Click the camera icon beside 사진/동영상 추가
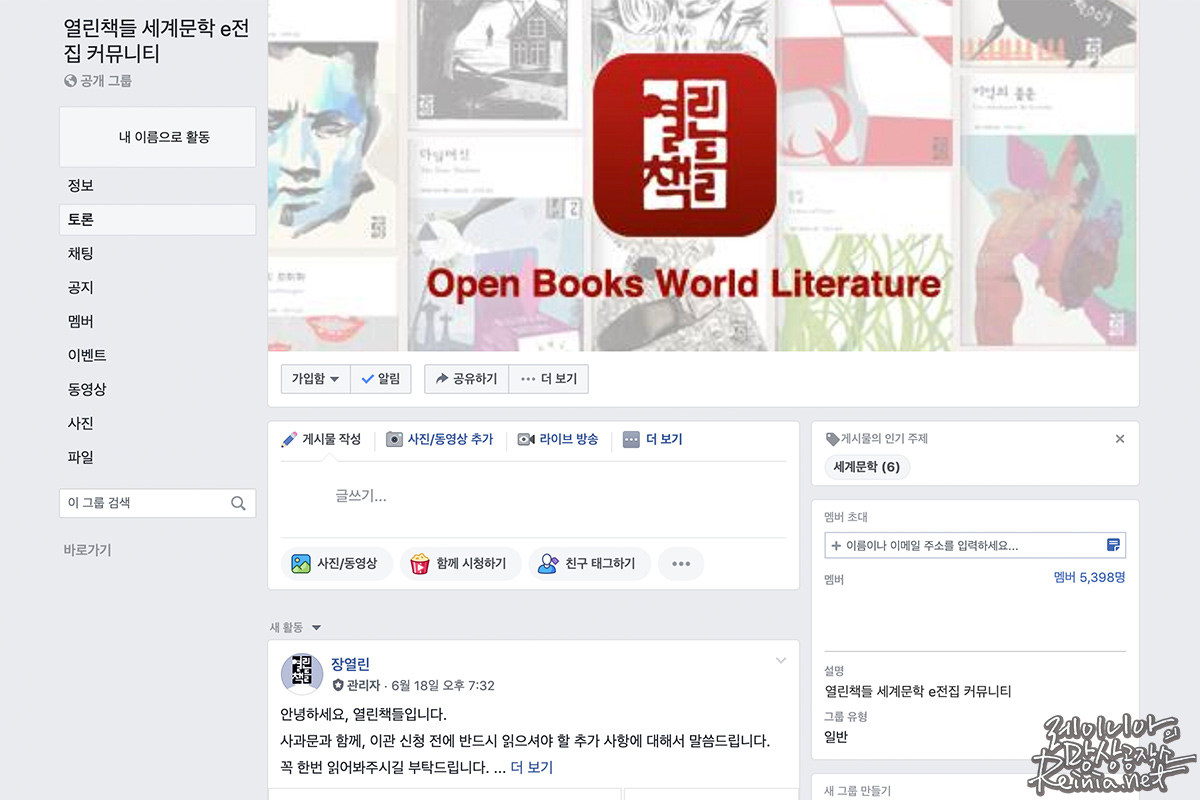The width and height of the screenshot is (1200, 800). (395, 439)
